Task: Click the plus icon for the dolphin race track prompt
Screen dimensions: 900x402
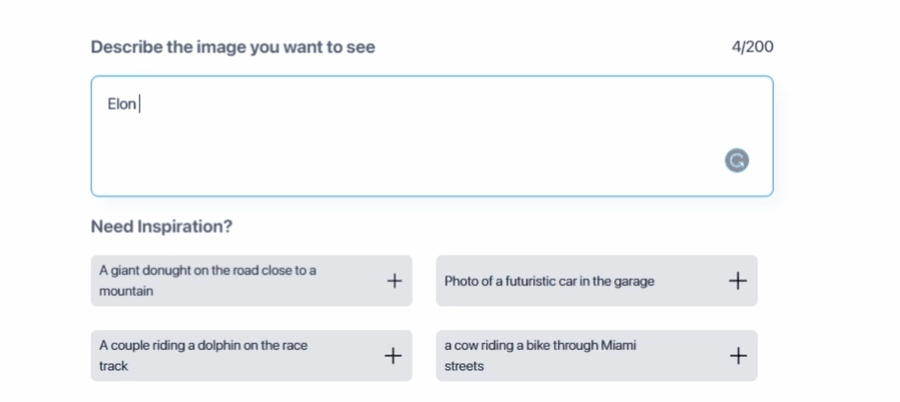Action: coord(394,356)
